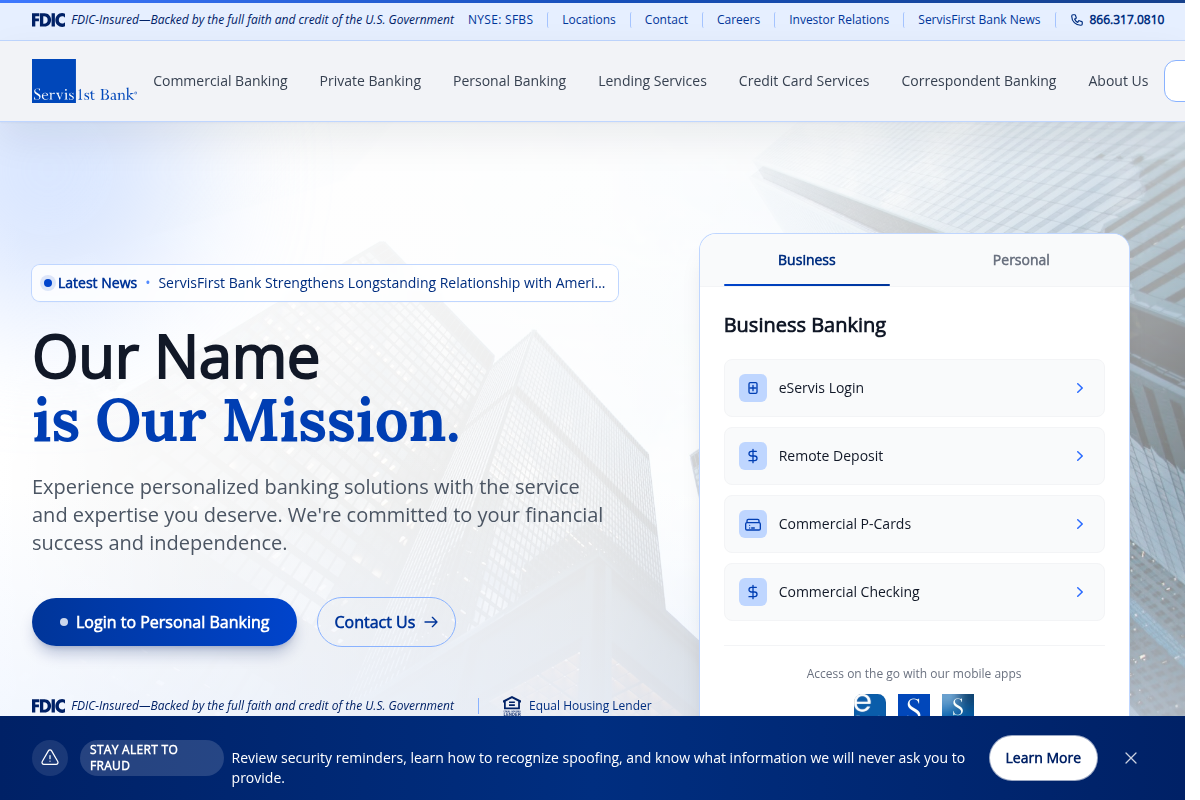The height and width of the screenshot is (800, 1200).
Task: Click the STAY ALERT TO FRAUD badge
Action: point(151,758)
